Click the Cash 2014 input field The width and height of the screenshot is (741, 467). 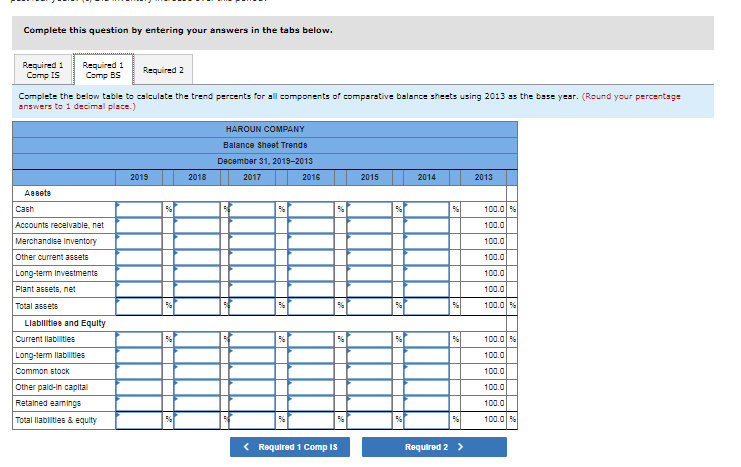(427, 209)
